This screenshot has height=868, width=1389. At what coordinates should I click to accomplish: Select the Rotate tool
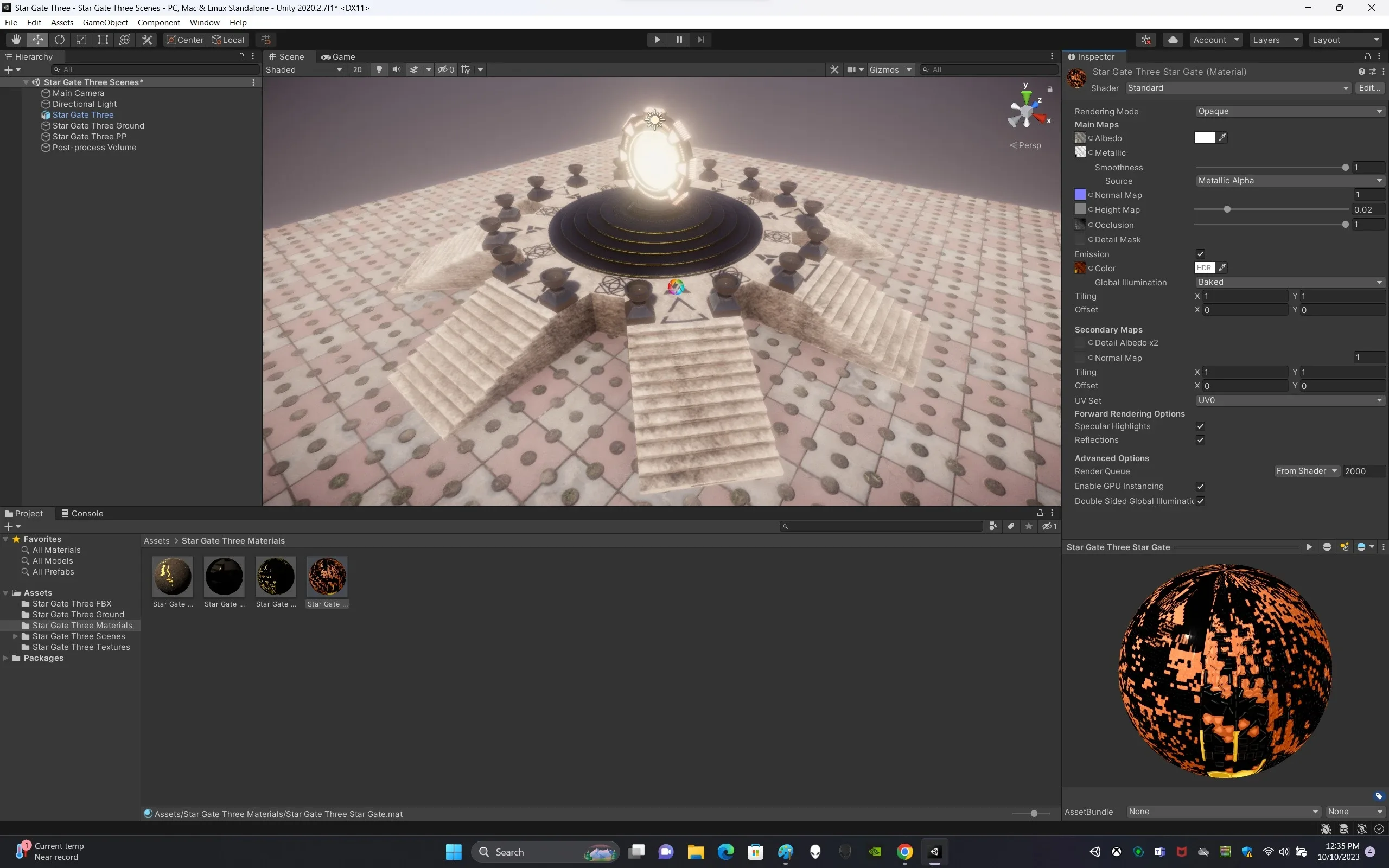tap(60, 40)
